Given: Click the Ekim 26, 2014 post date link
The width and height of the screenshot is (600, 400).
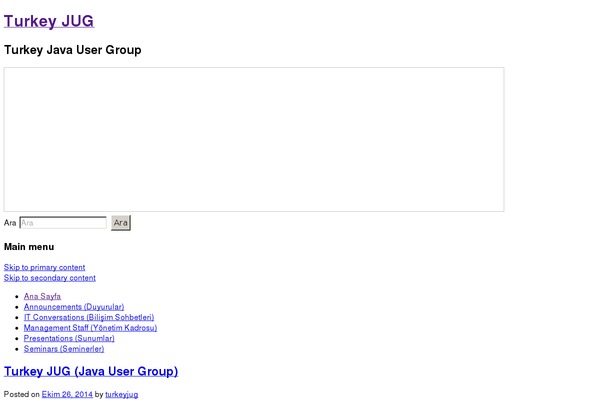Looking at the screenshot, I should [67, 394].
